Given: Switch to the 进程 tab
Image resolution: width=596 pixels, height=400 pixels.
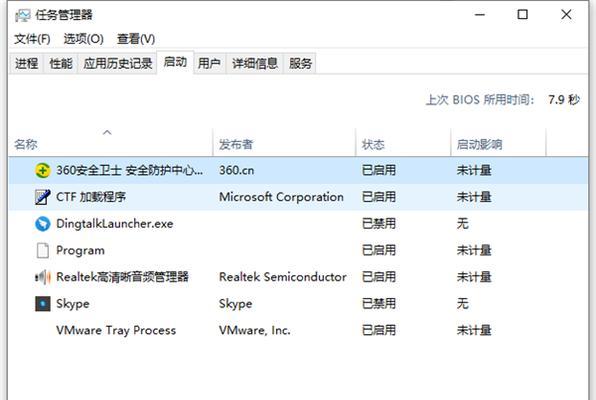Looking at the screenshot, I should click(27, 63).
